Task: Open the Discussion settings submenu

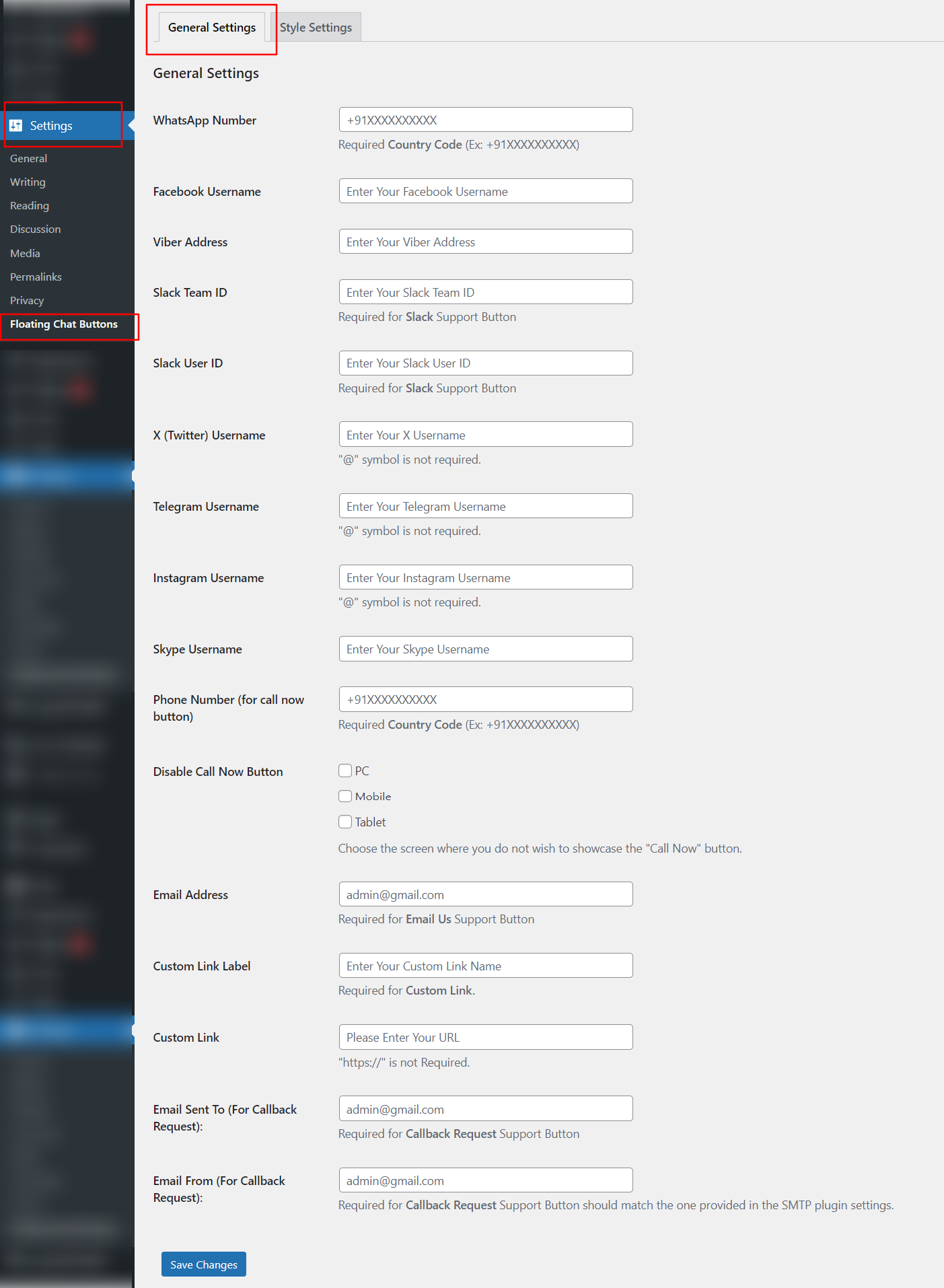Action: 35,229
